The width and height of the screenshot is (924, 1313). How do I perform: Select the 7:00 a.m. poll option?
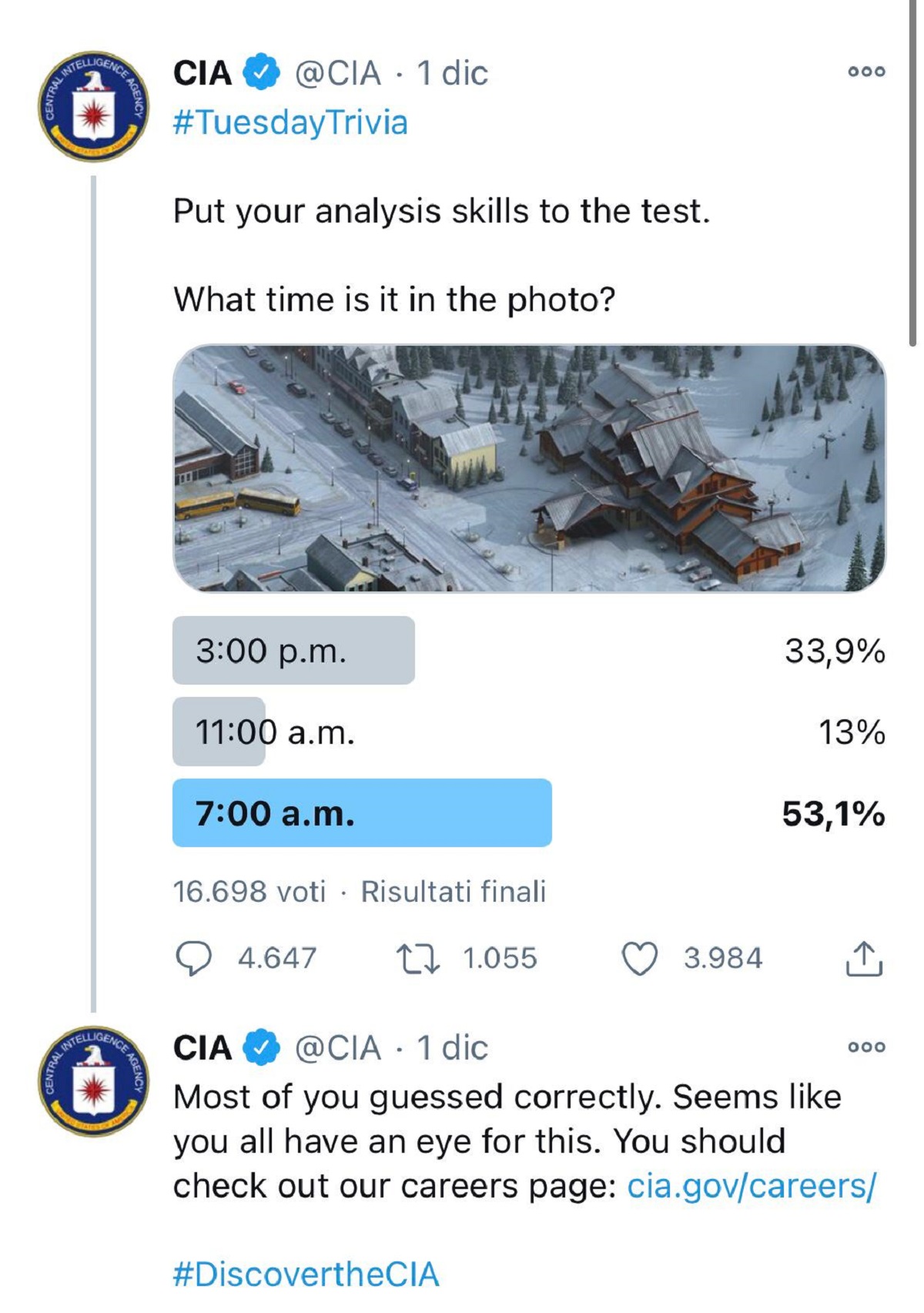click(x=528, y=813)
